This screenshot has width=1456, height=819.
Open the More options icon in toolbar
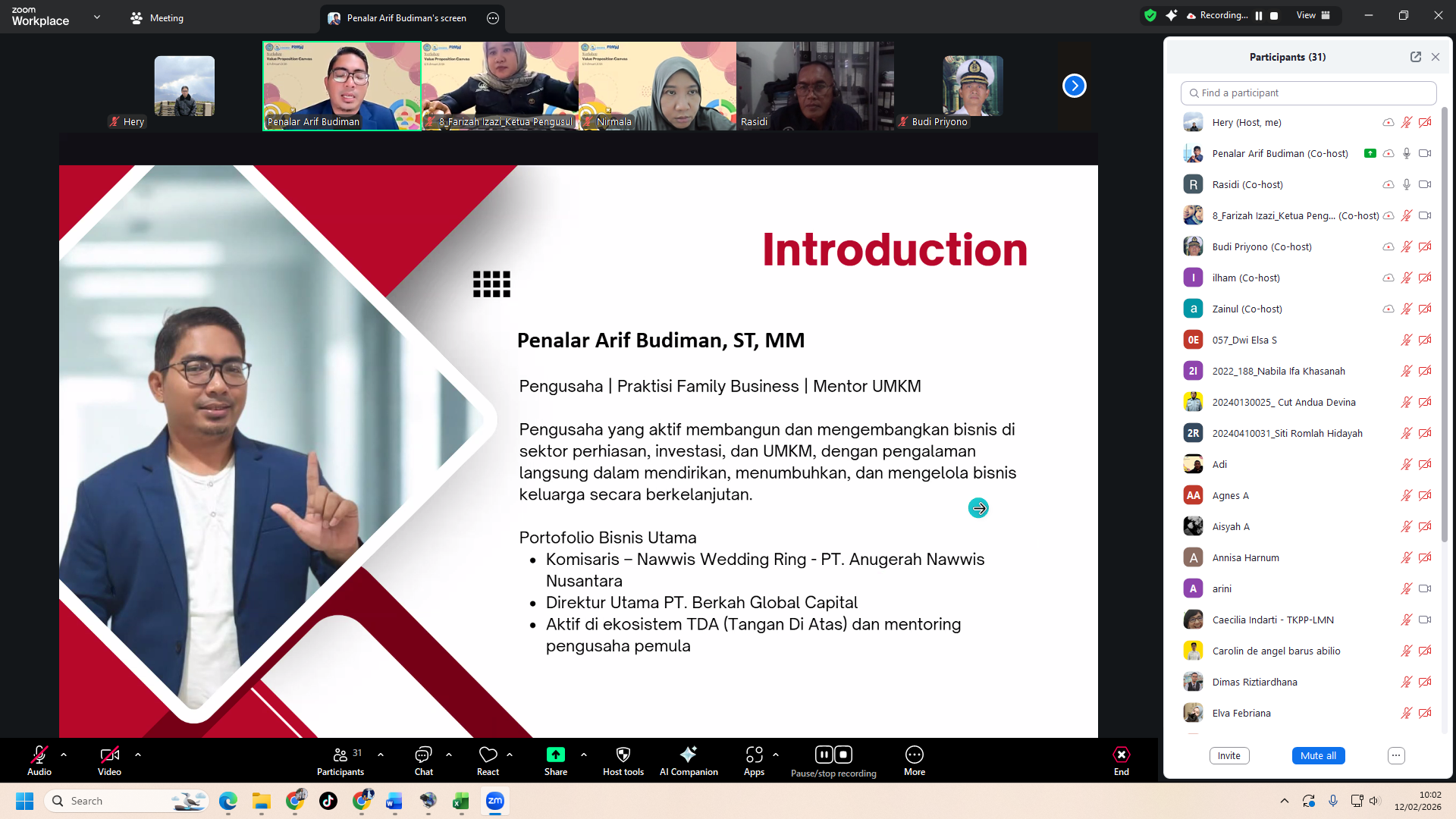tap(914, 755)
